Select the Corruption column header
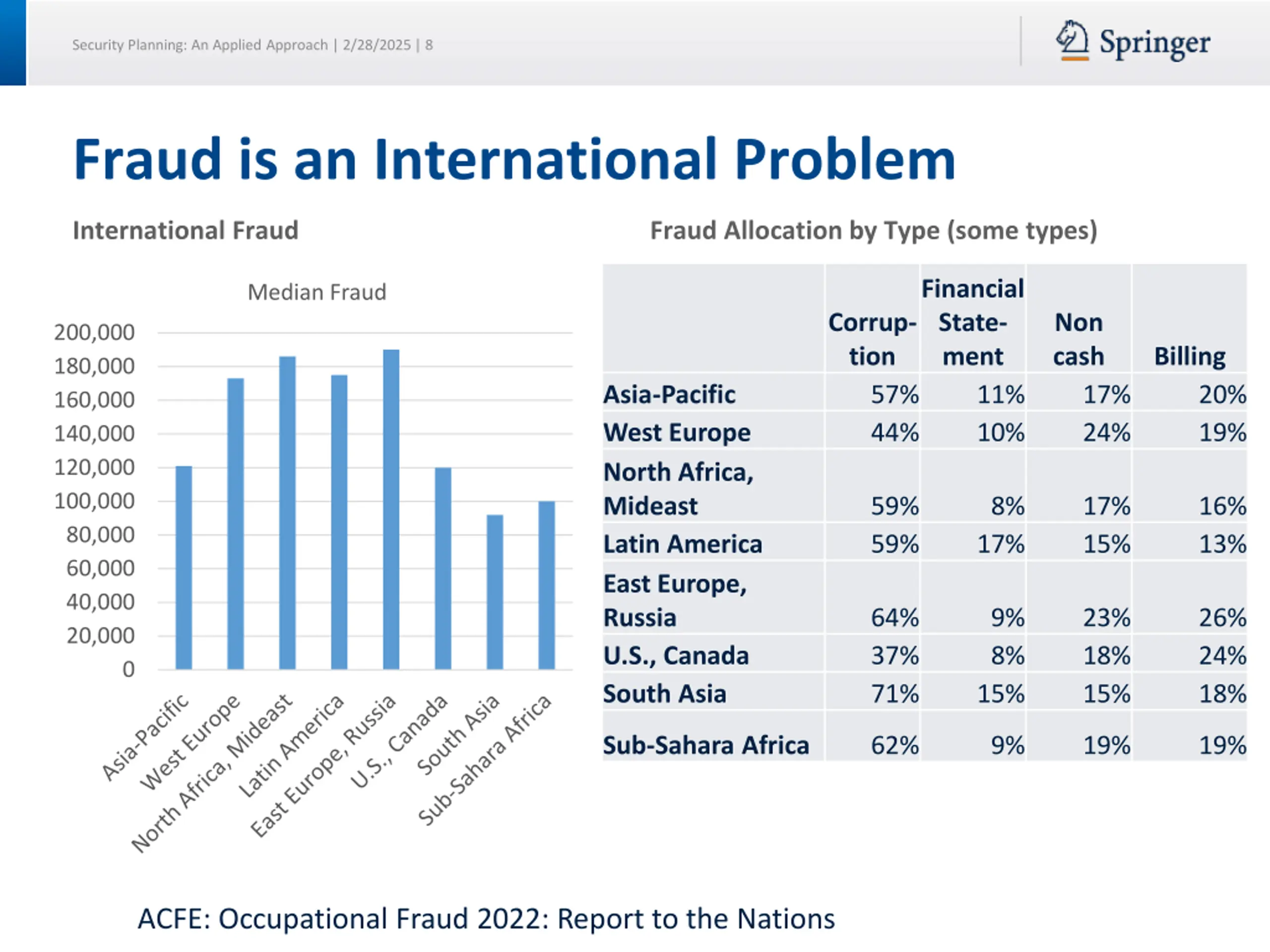Image resolution: width=1270 pixels, height=952 pixels. click(872, 339)
